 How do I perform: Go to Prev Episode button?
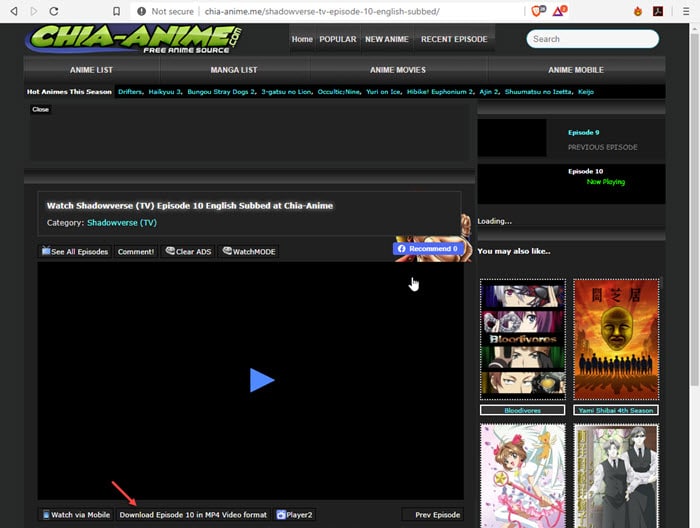pos(432,515)
